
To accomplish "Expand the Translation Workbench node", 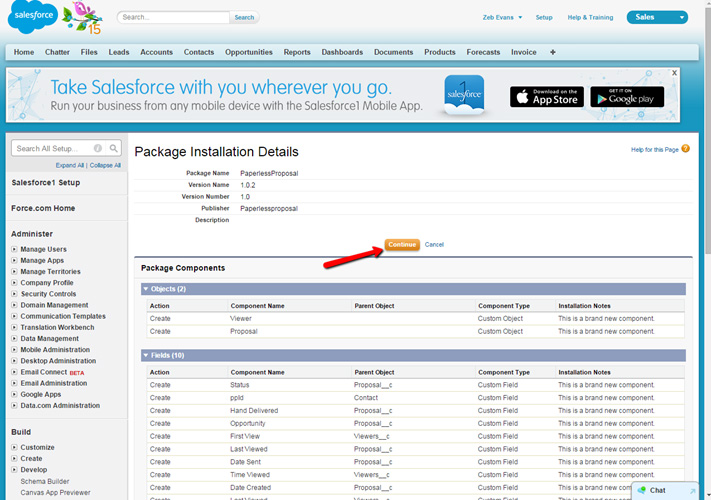I will click(x=14, y=327).
